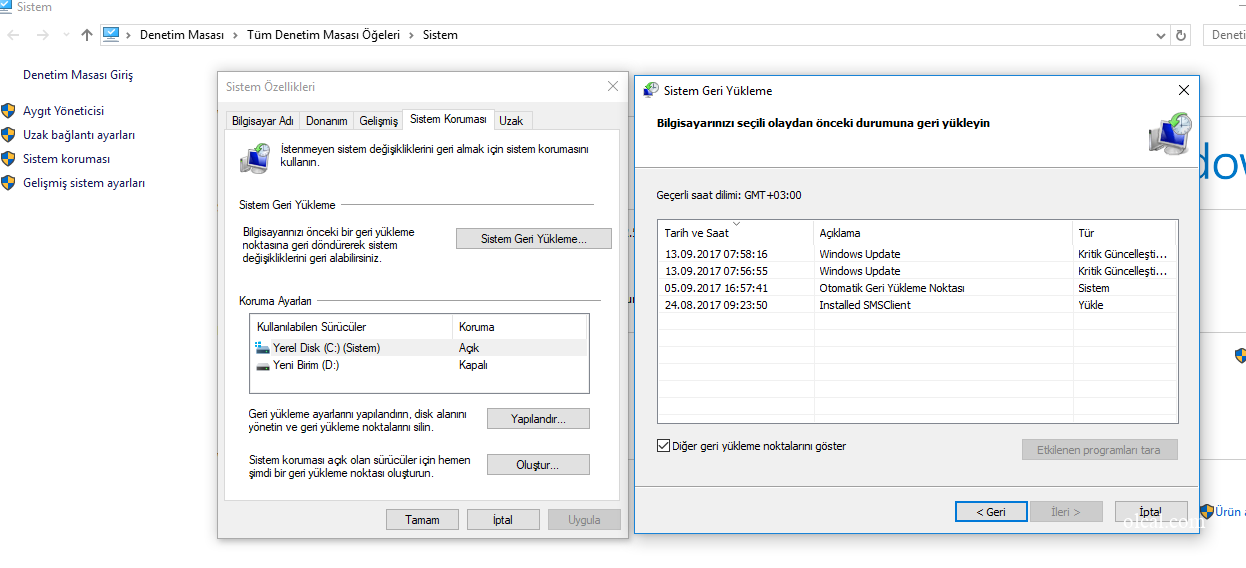Click Sistem text in breadcrumb path

tap(440, 35)
